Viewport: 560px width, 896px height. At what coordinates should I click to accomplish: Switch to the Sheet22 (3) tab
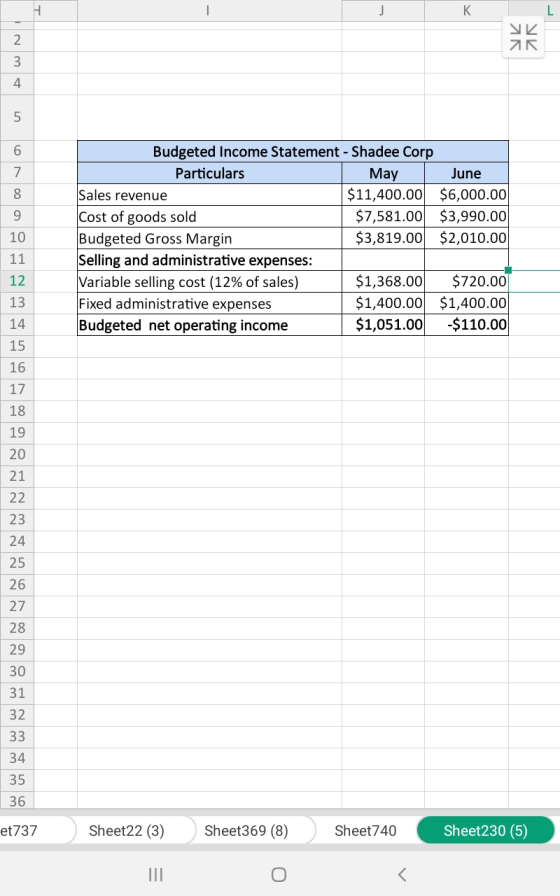[126, 830]
